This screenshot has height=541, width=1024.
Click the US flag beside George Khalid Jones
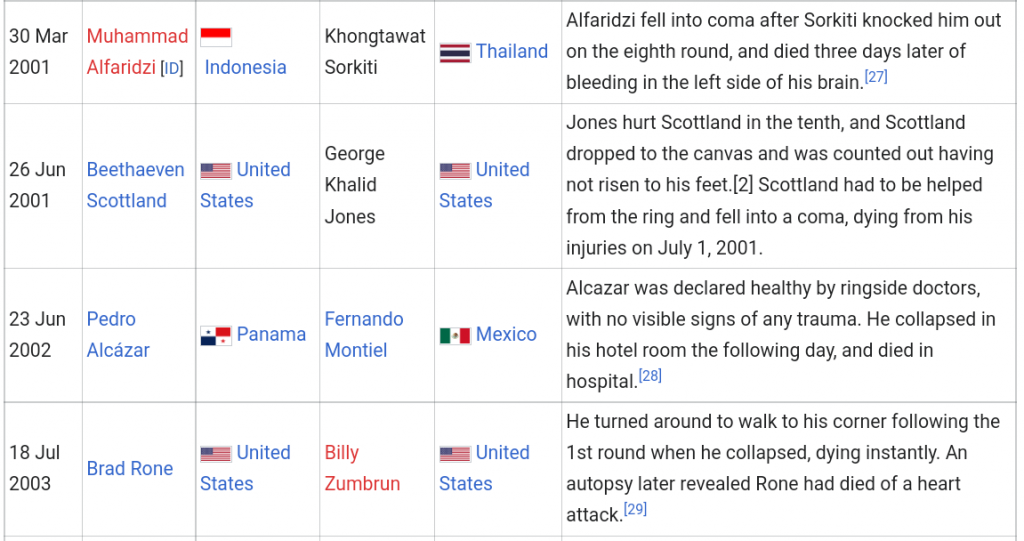455,171
